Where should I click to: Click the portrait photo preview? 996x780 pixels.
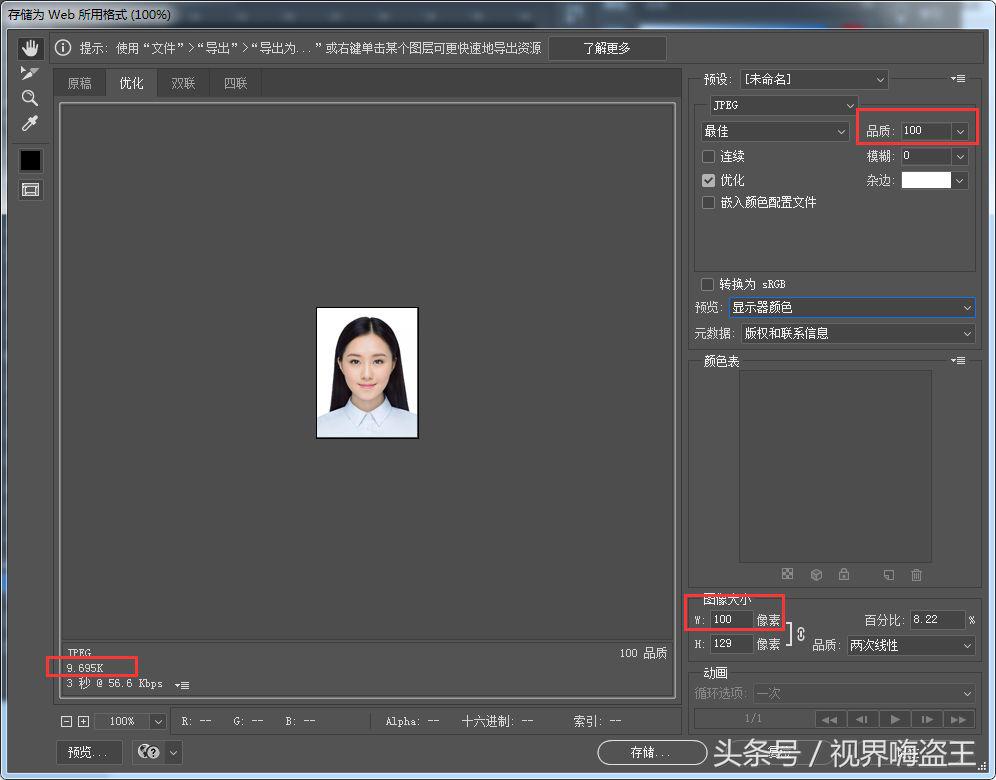tap(367, 373)
